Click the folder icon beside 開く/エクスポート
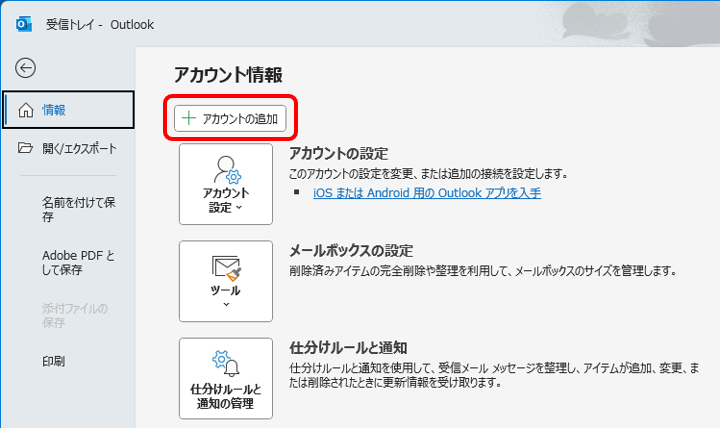 point(26,148)
